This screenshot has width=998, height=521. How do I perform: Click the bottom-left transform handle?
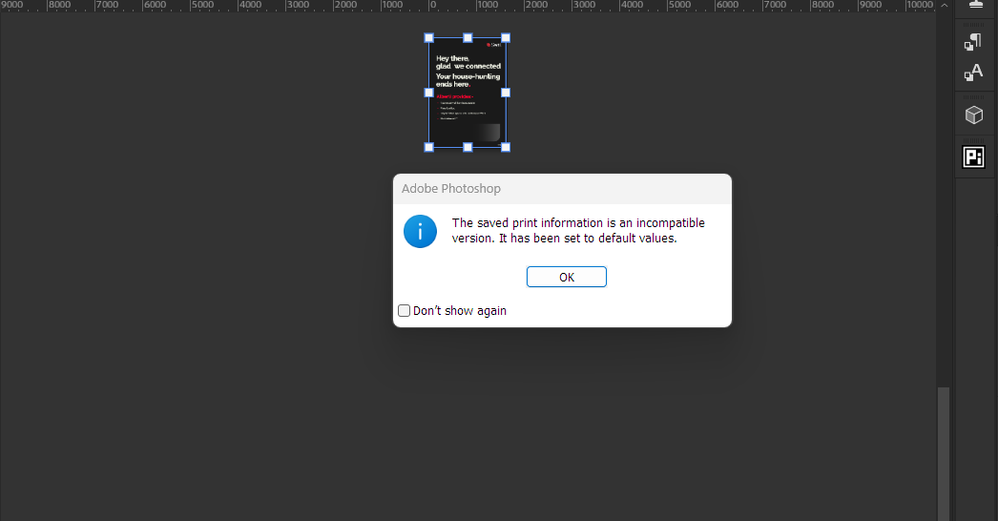point(429,148)
